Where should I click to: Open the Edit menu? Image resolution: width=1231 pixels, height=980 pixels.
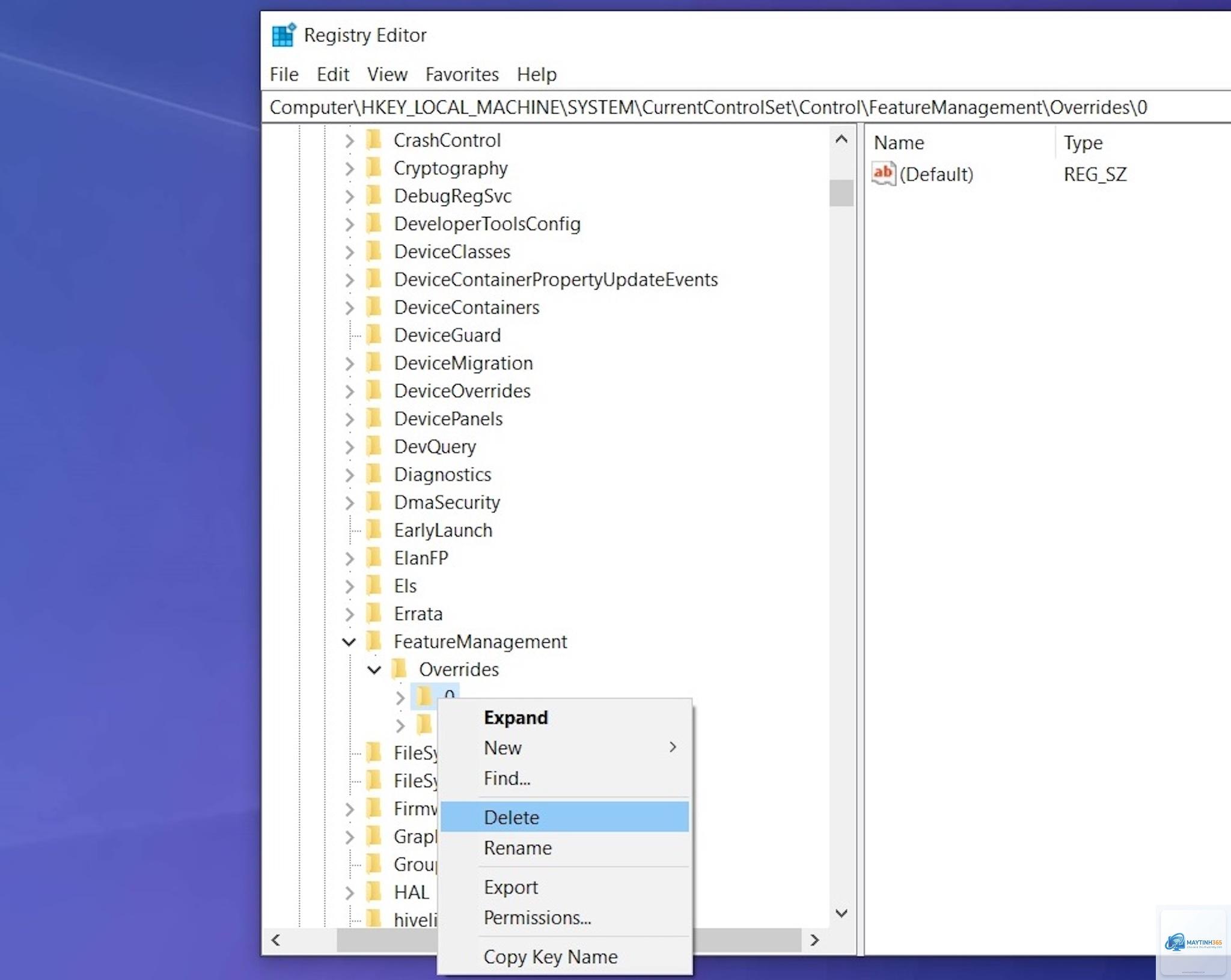coord(332,75)
